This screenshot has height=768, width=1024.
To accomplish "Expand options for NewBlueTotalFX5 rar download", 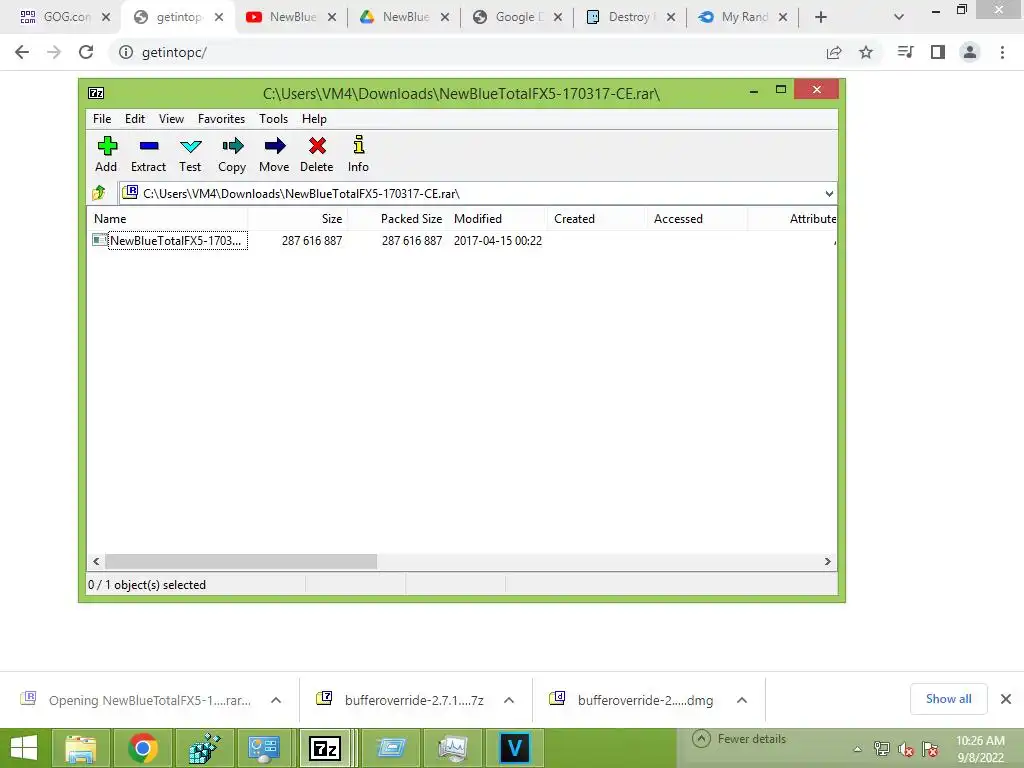I will click(x=276, y=700).
